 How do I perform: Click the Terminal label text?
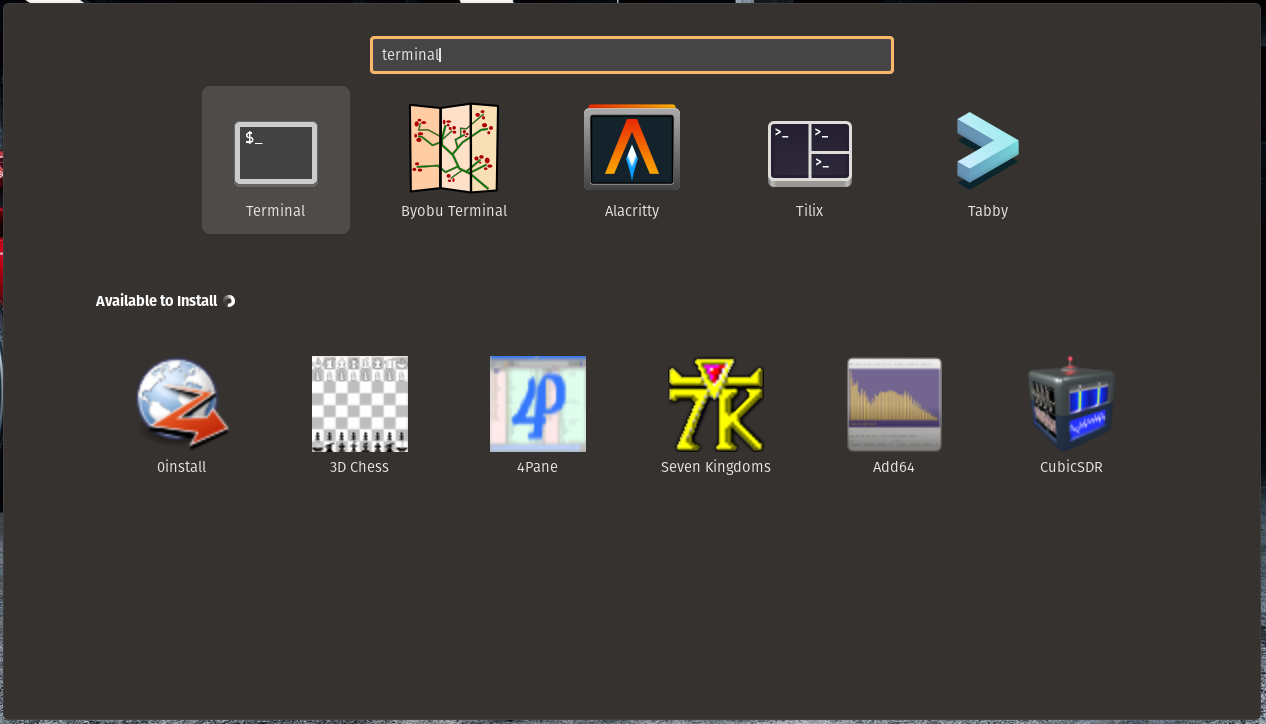click(275, 211)
